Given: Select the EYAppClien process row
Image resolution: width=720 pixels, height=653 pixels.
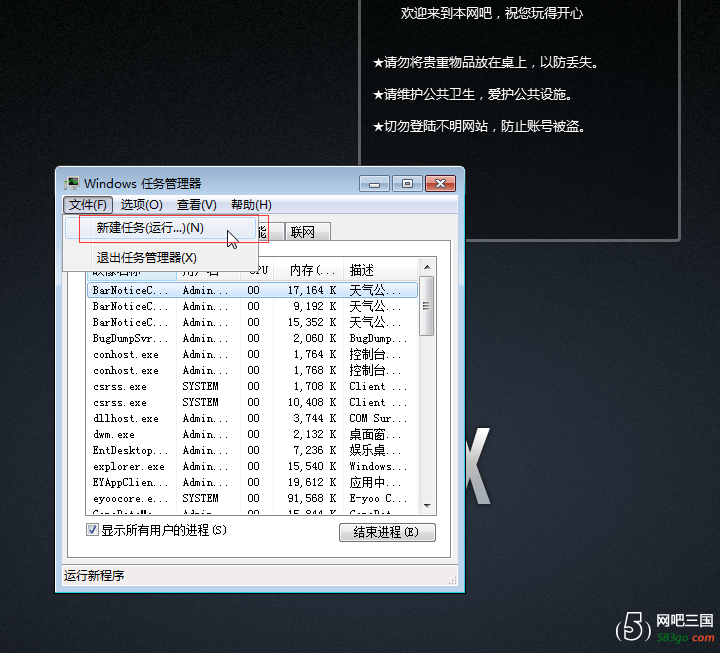Looking at the screenshot, I should (x=252, y=483).
